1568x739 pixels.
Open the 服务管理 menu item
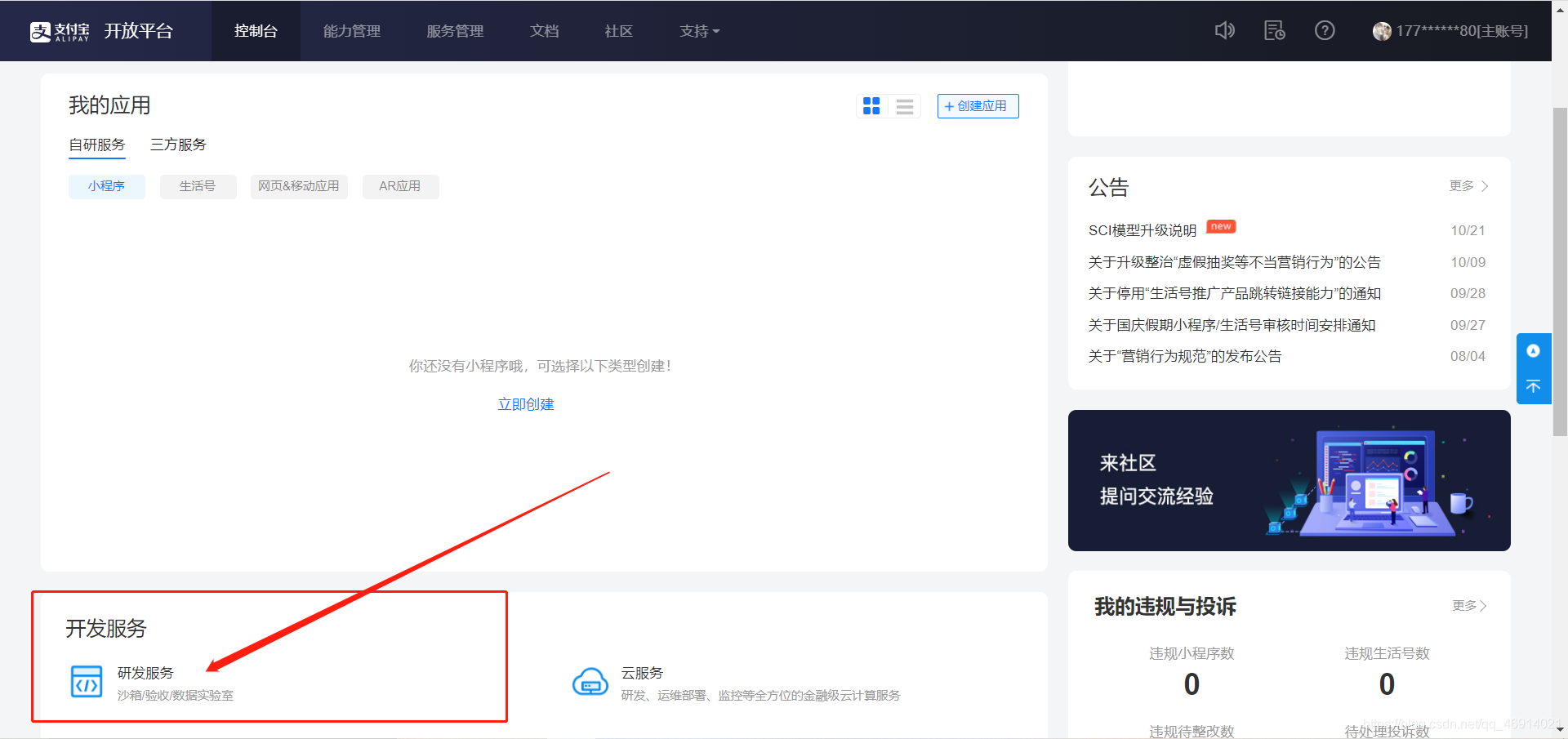tap(455, 31)
